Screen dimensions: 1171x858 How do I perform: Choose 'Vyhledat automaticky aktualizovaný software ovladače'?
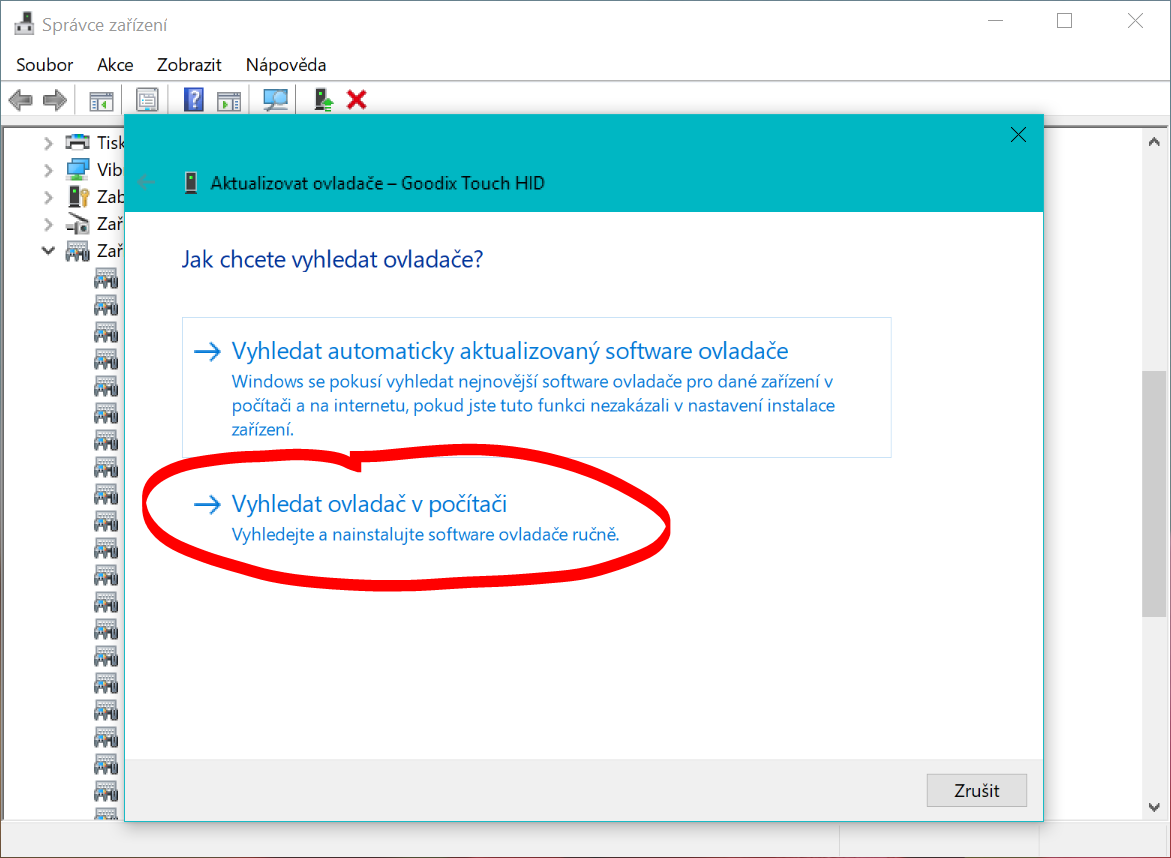click(x=509, y=352)
